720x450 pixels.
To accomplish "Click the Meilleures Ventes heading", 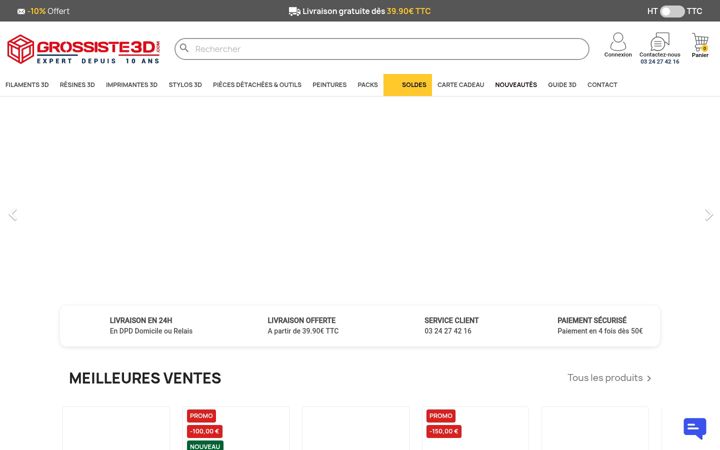I will coord(145,378).
